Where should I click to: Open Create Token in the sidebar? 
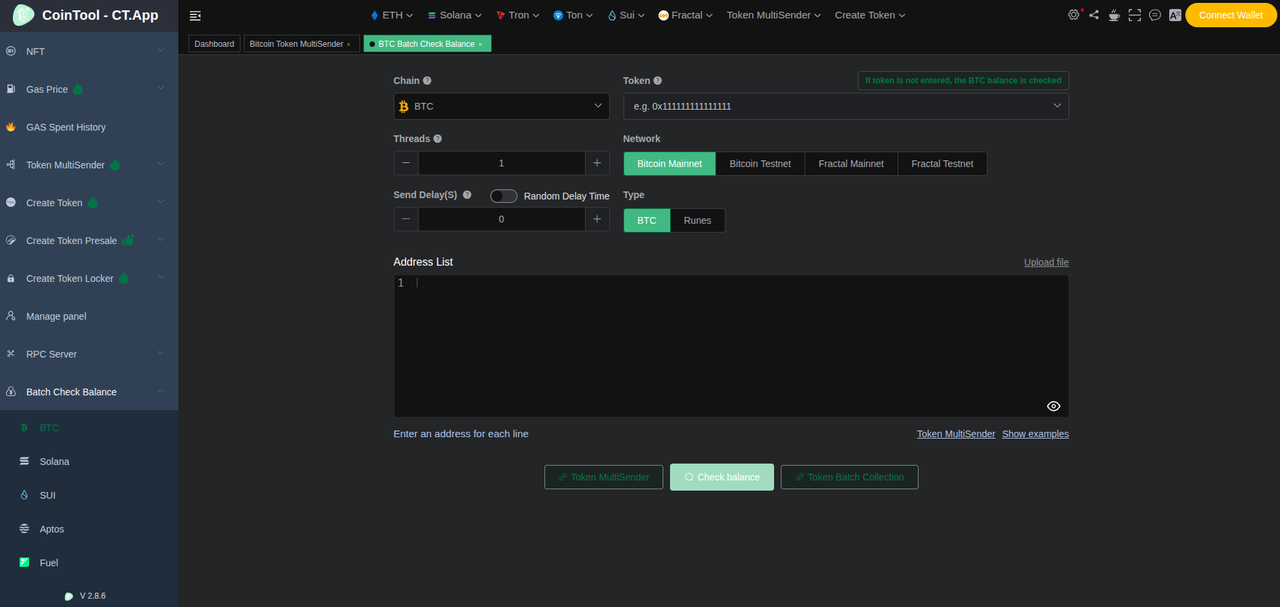(x=54, y=203)
